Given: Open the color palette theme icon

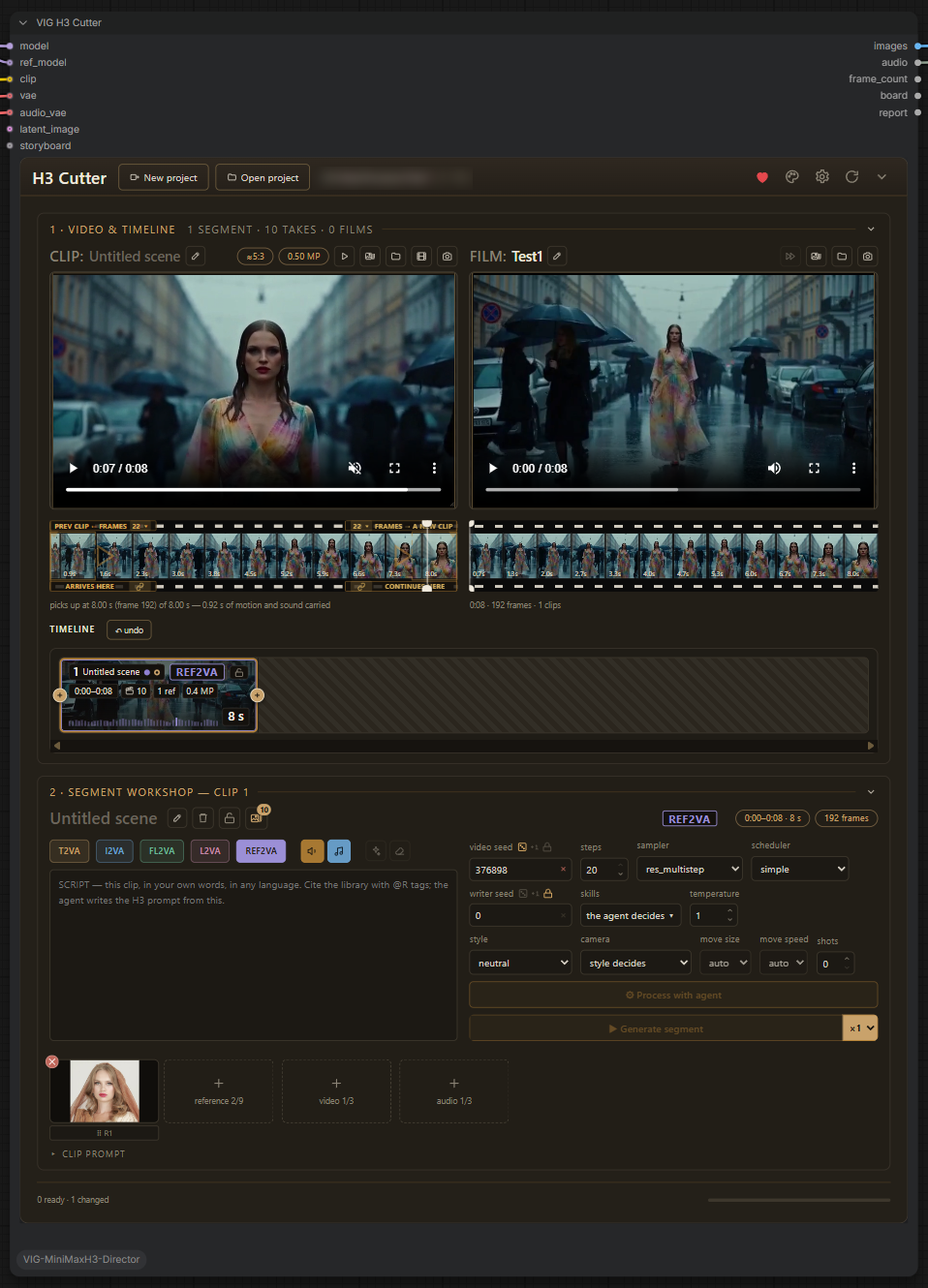Looking at the screenshot, I should (x=792, y=177).
